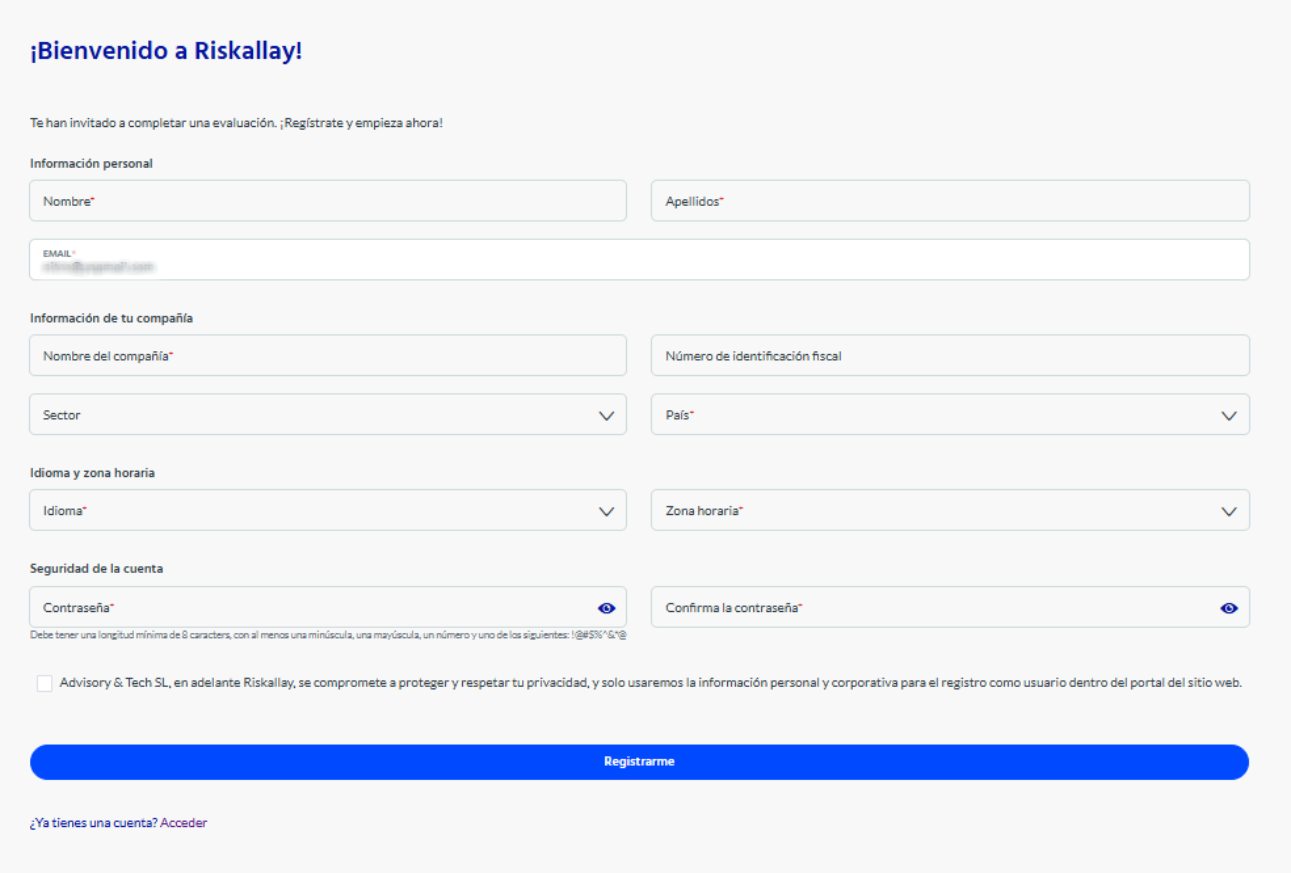This screenshot has height=873, width=1291.
Task: Expand the Zona horaria selector
Action: tap(950, 510)
